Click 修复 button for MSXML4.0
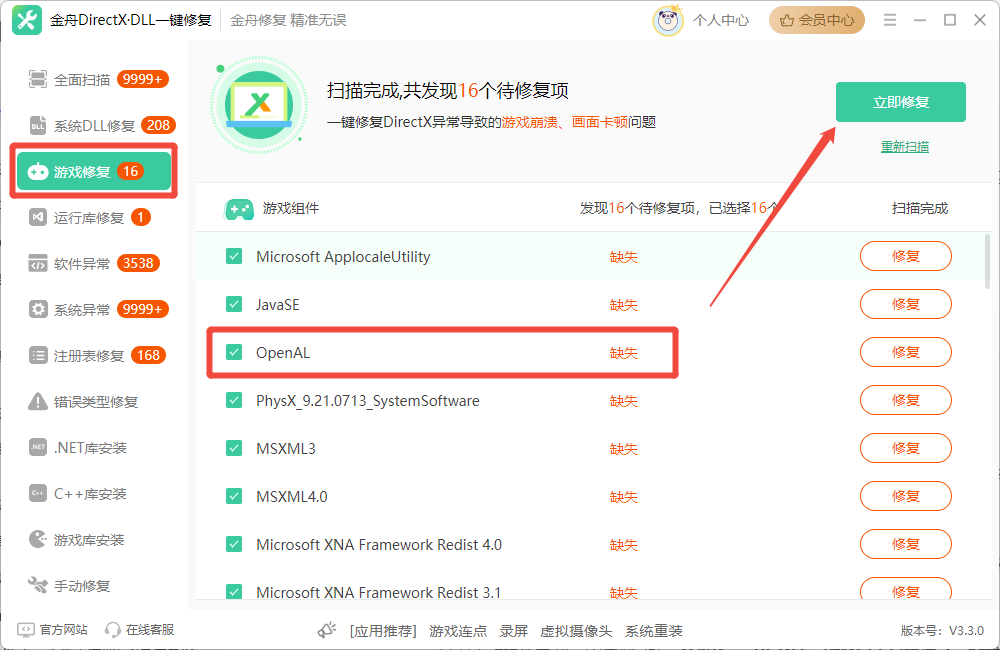Viewport: 1000px width, 650px height. coord(906,496)
